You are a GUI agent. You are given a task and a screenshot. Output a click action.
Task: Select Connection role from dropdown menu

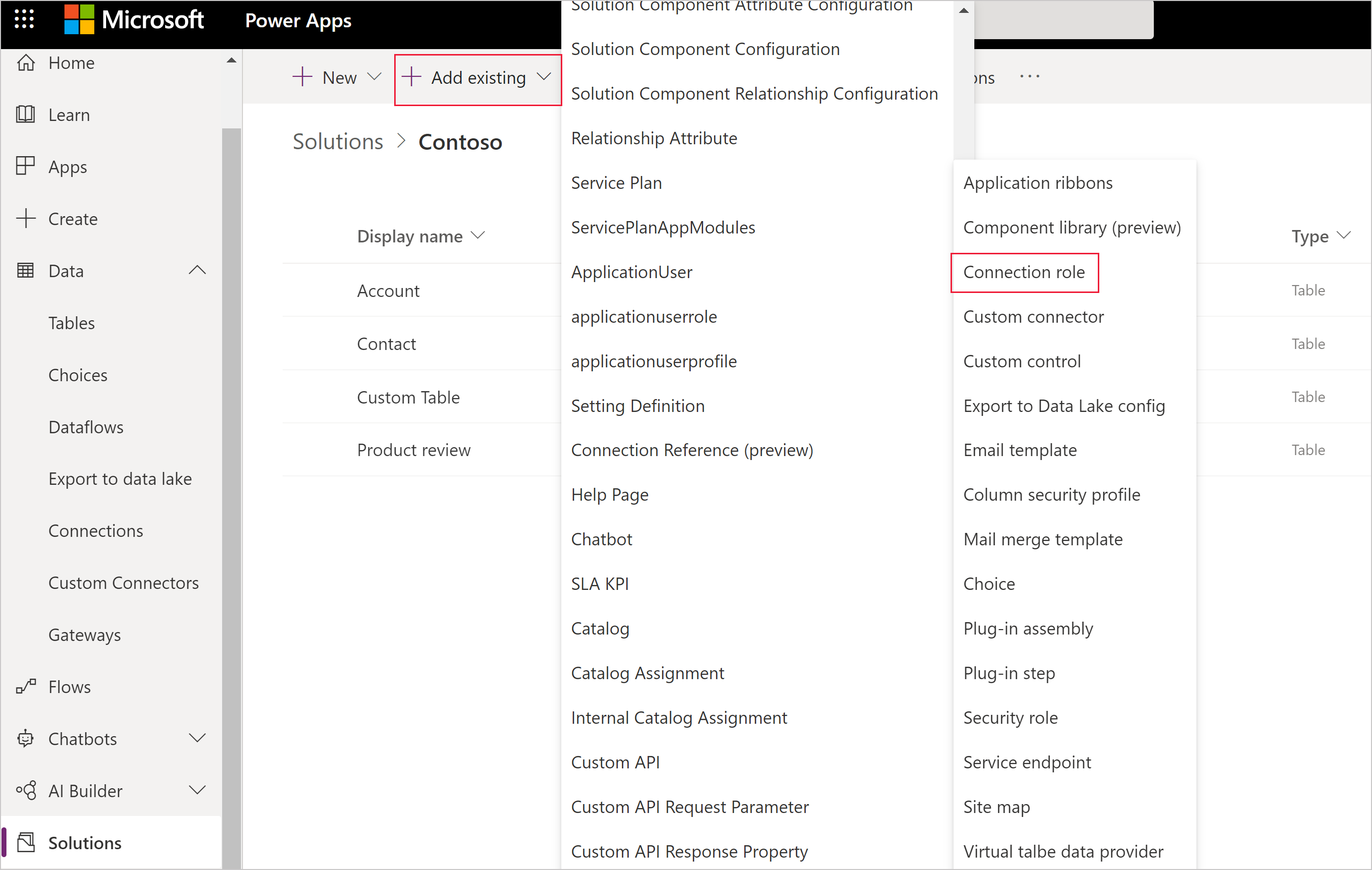1023,272
